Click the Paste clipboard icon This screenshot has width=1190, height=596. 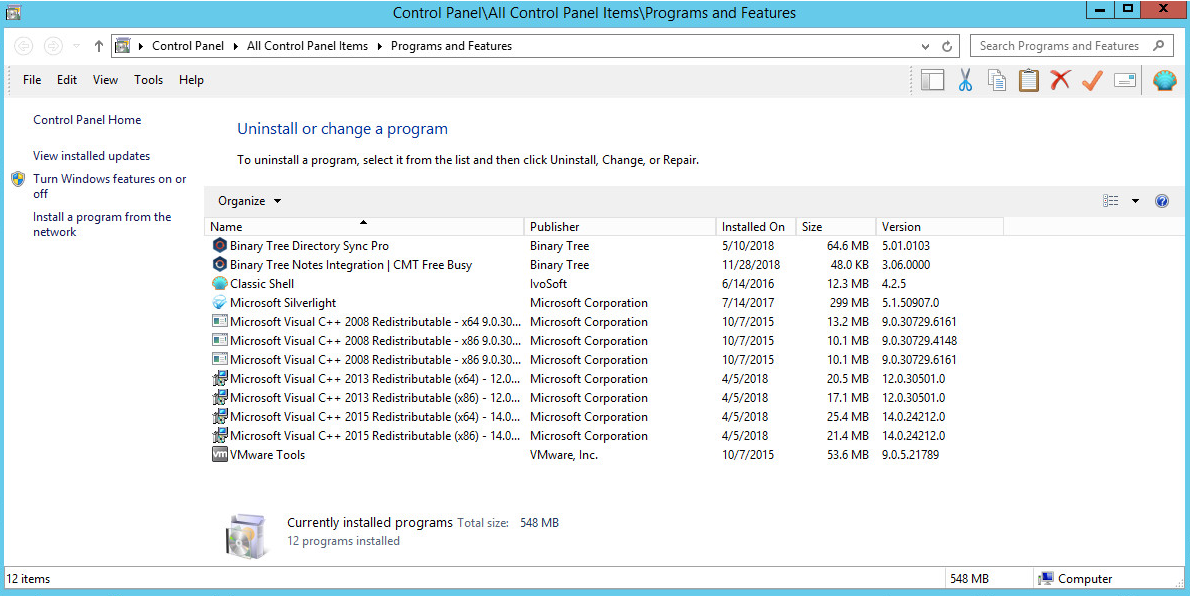click(x=1029, y=81)
